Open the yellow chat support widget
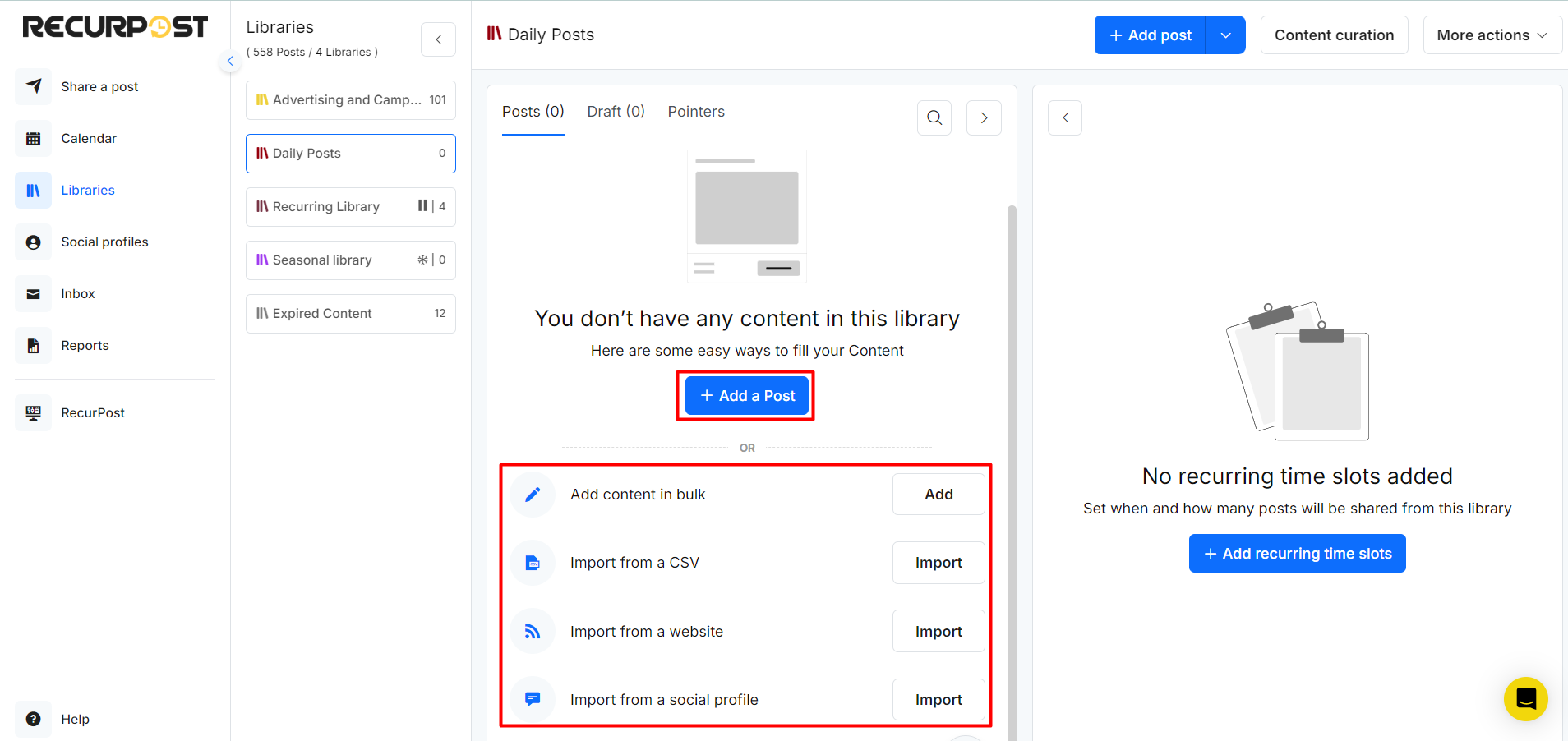Image resolution: width=1568 pixels, height=741 pixels. (x=1526, y=699)
